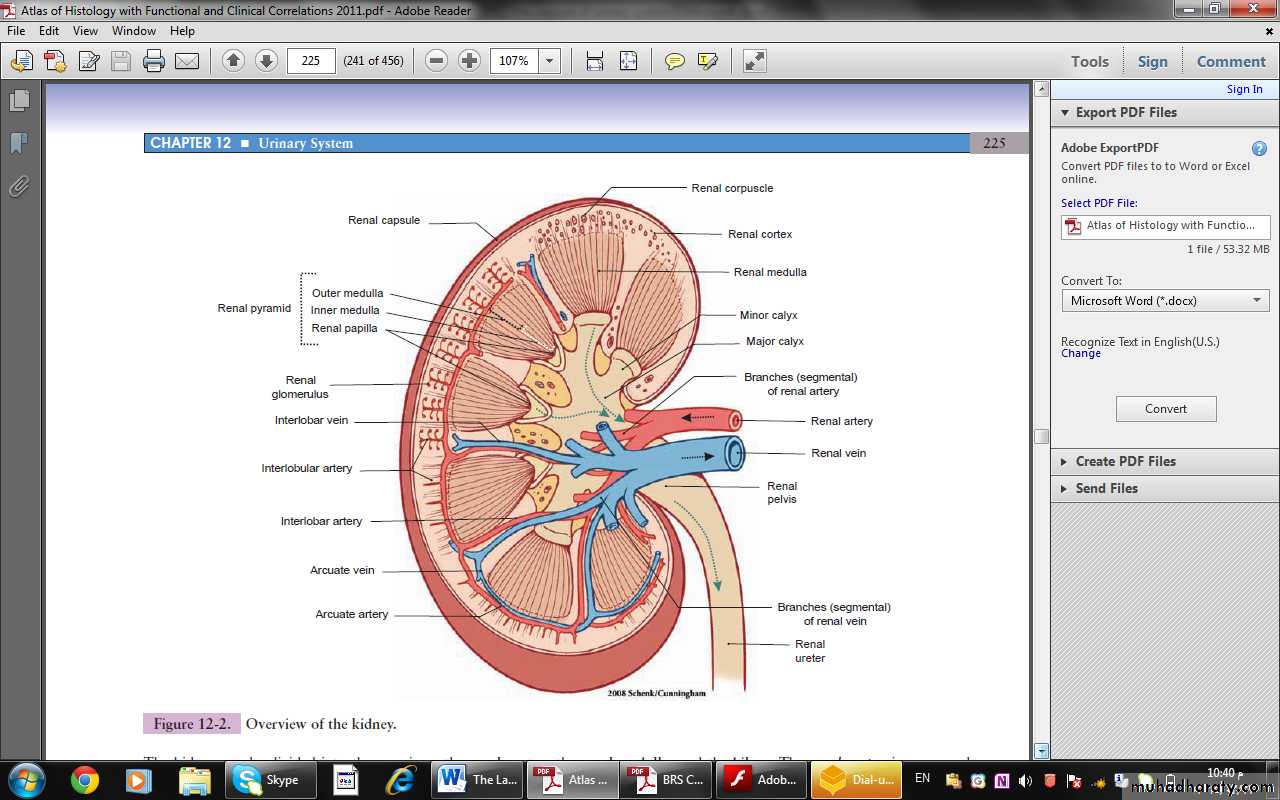Click the Save file icon in toolbar
Viewport: 1280px width, 800px height.
[x=121, y=61]
